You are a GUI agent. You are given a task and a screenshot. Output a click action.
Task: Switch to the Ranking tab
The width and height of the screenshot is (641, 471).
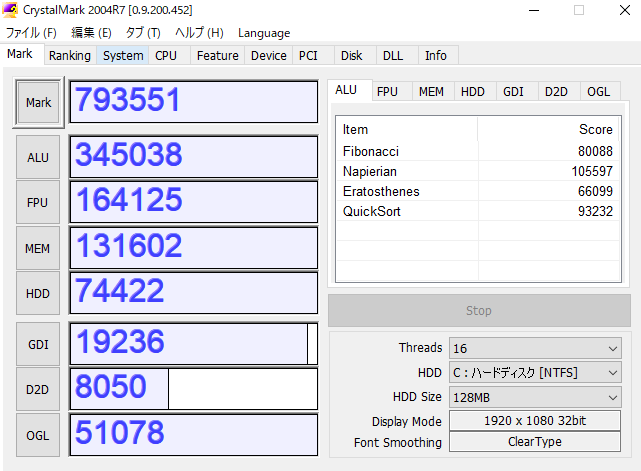click(69, 56)
